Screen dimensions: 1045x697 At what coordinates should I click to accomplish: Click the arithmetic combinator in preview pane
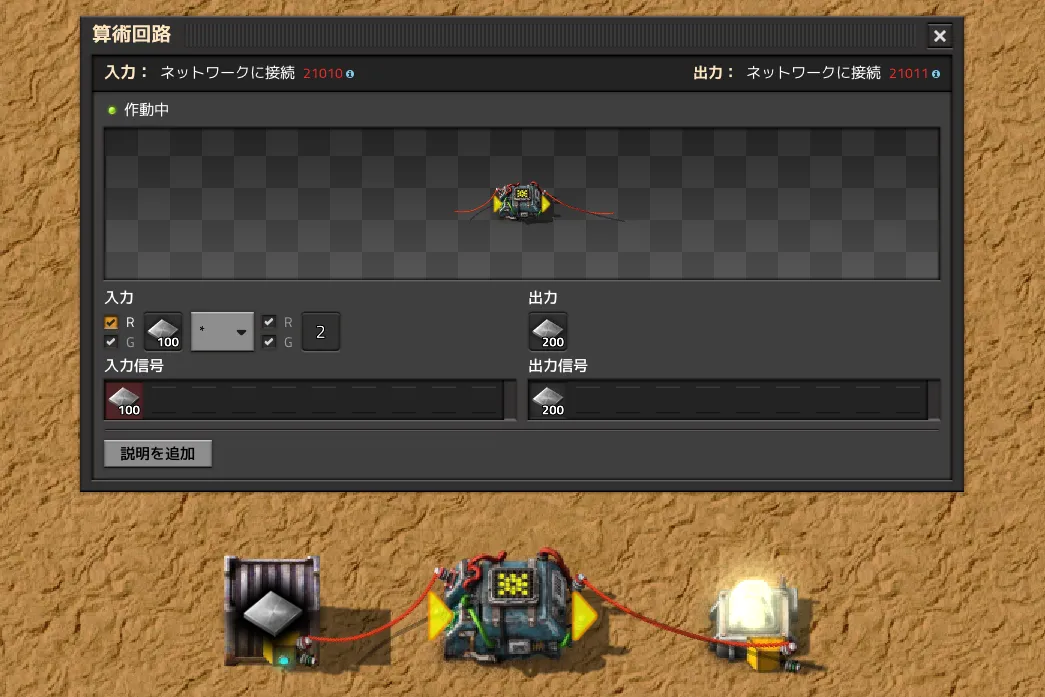[x=522, y=201]
